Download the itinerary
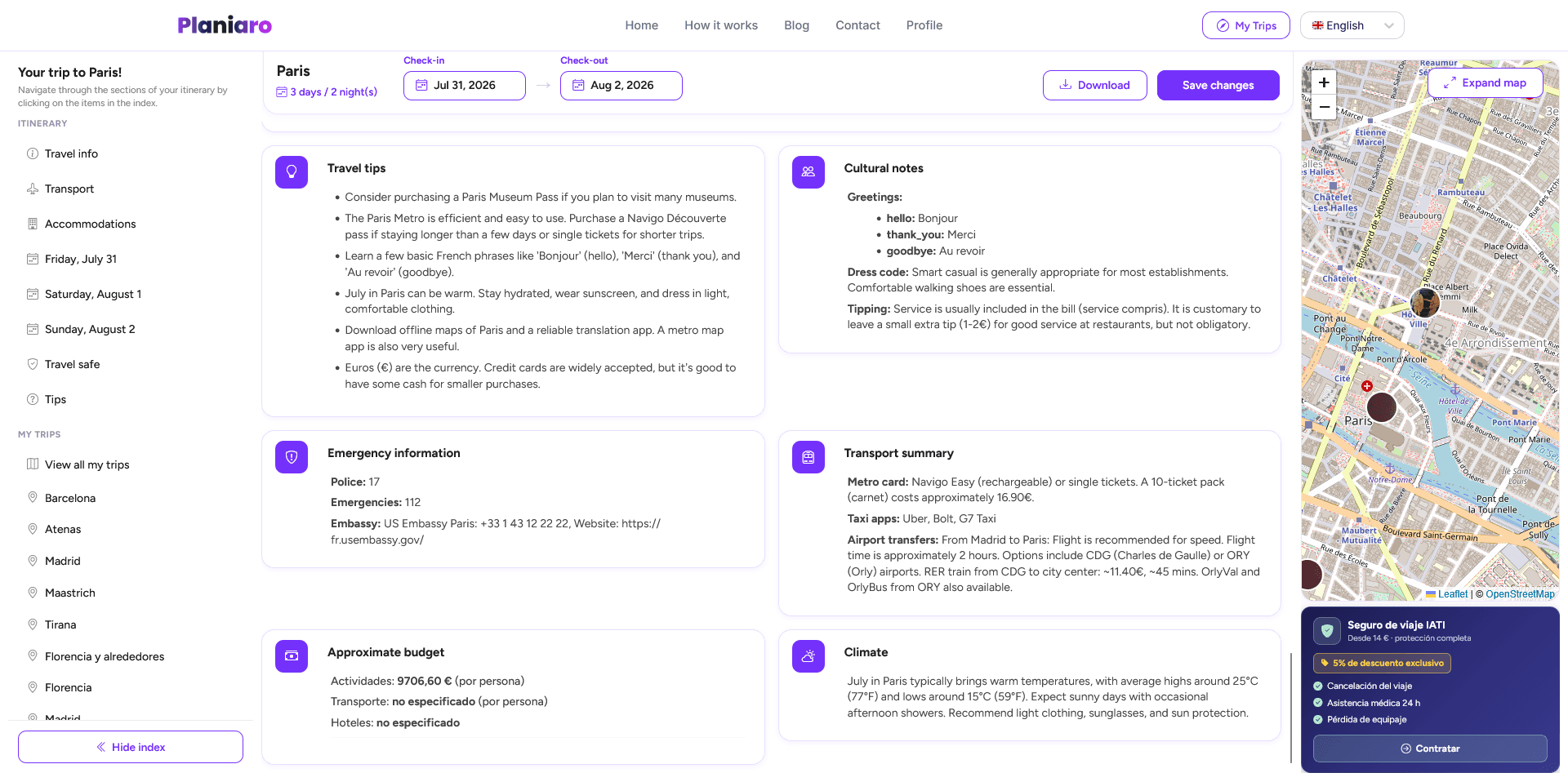 pos(1095,85)
